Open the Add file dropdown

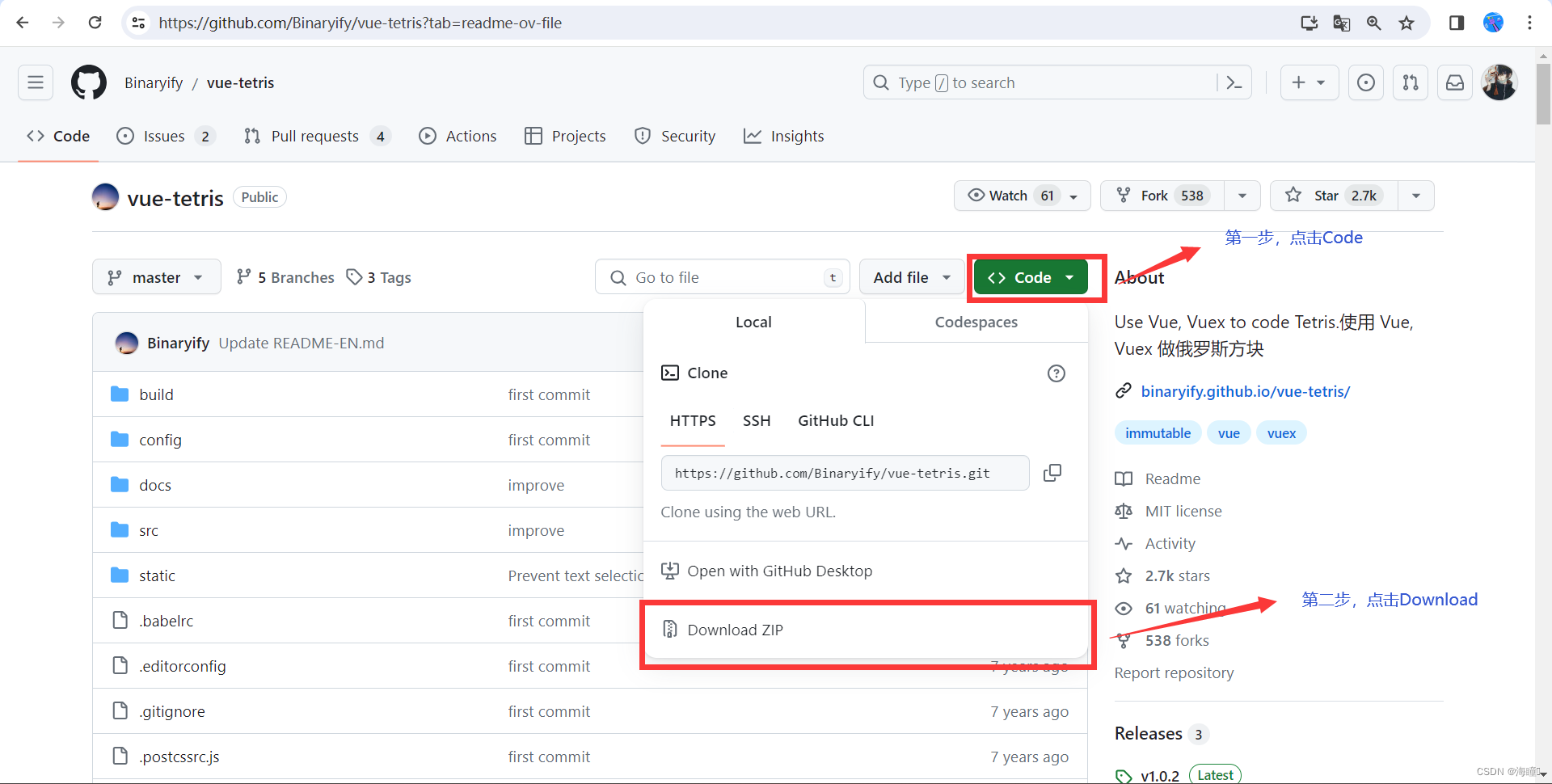[x=912, y=277]
